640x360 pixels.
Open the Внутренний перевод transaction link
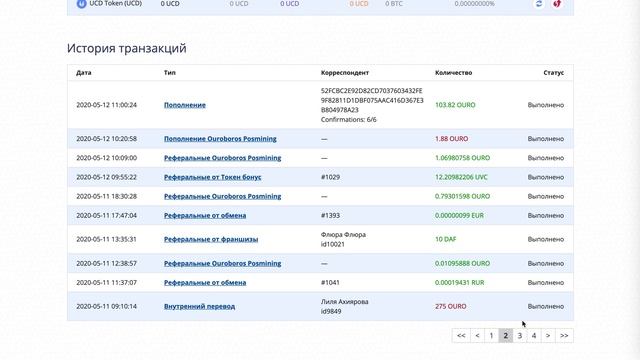coord(199,307)
